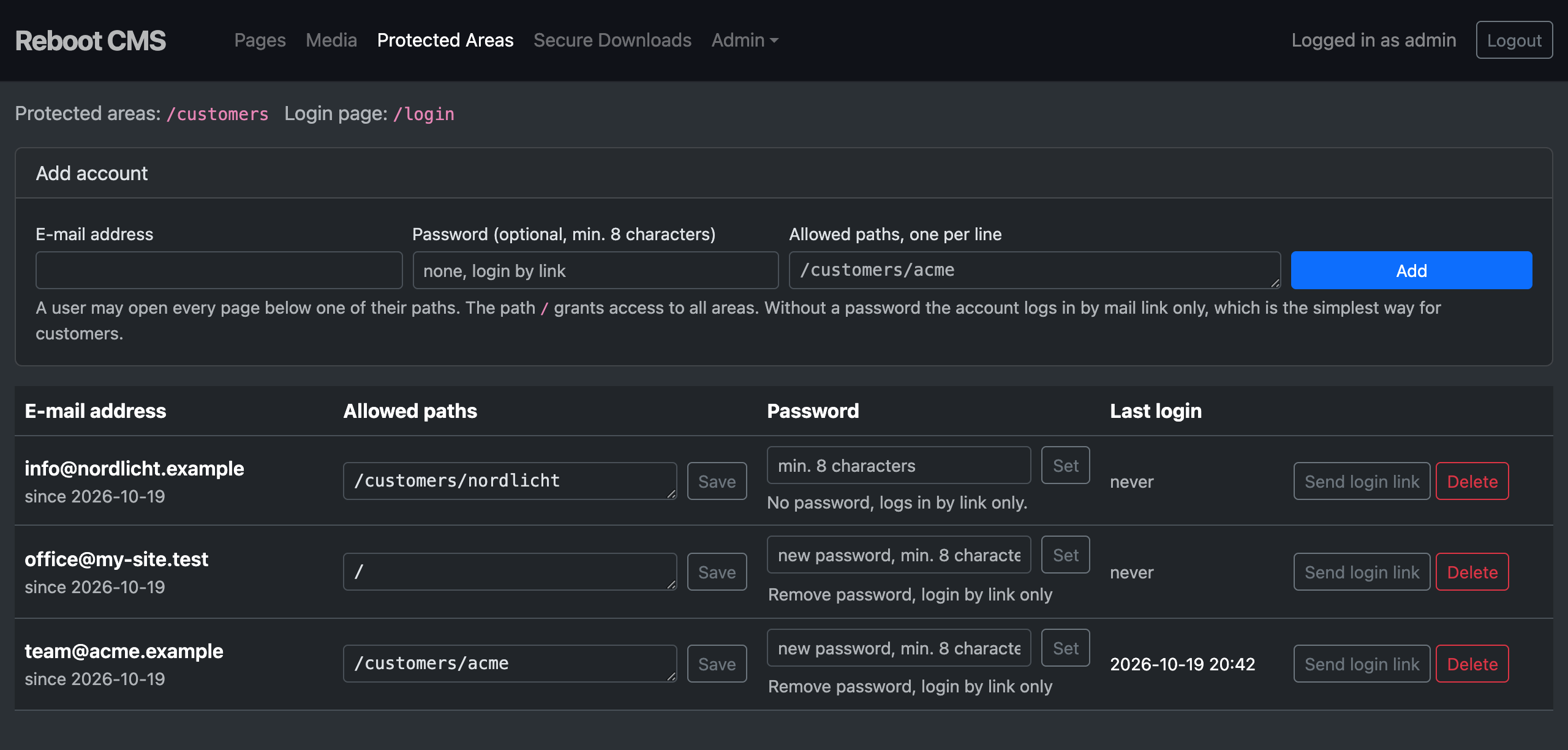Click the Allowed paths textarea in Add account
The height and width of the screenshot is (750, 1568).
click(x=1035, y=270)
